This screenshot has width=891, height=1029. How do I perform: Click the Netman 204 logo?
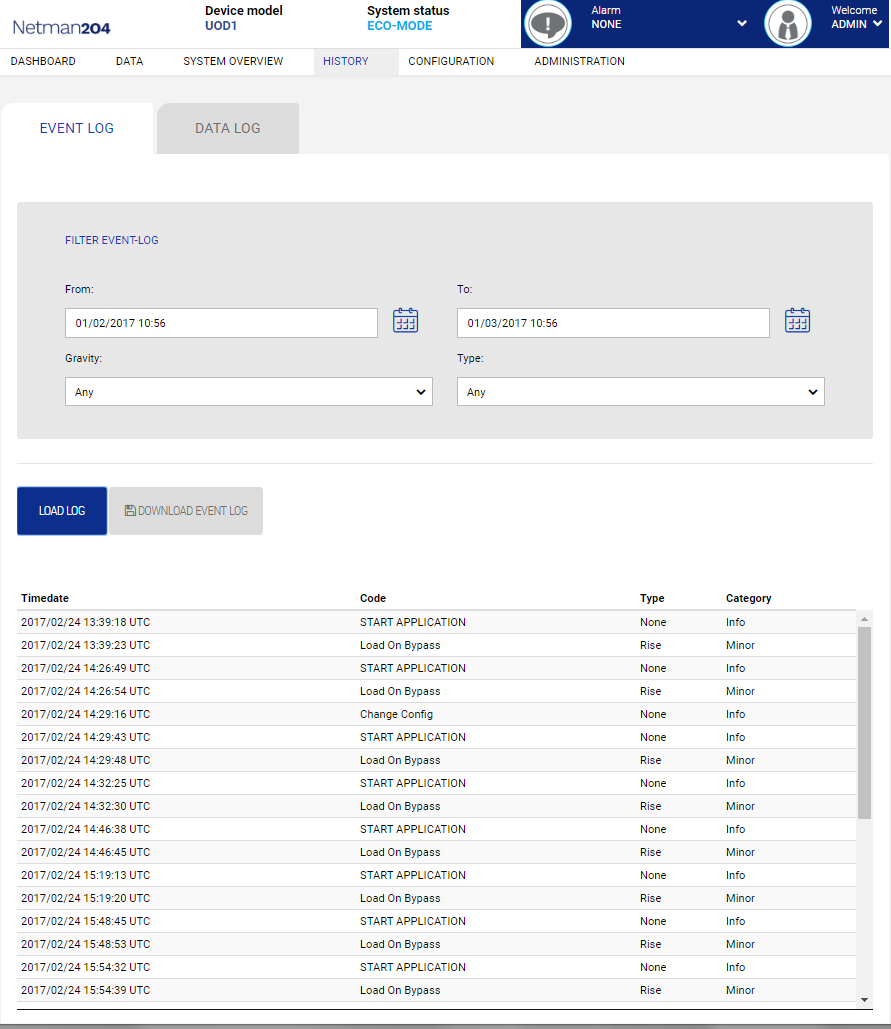[x=61, y=27]
